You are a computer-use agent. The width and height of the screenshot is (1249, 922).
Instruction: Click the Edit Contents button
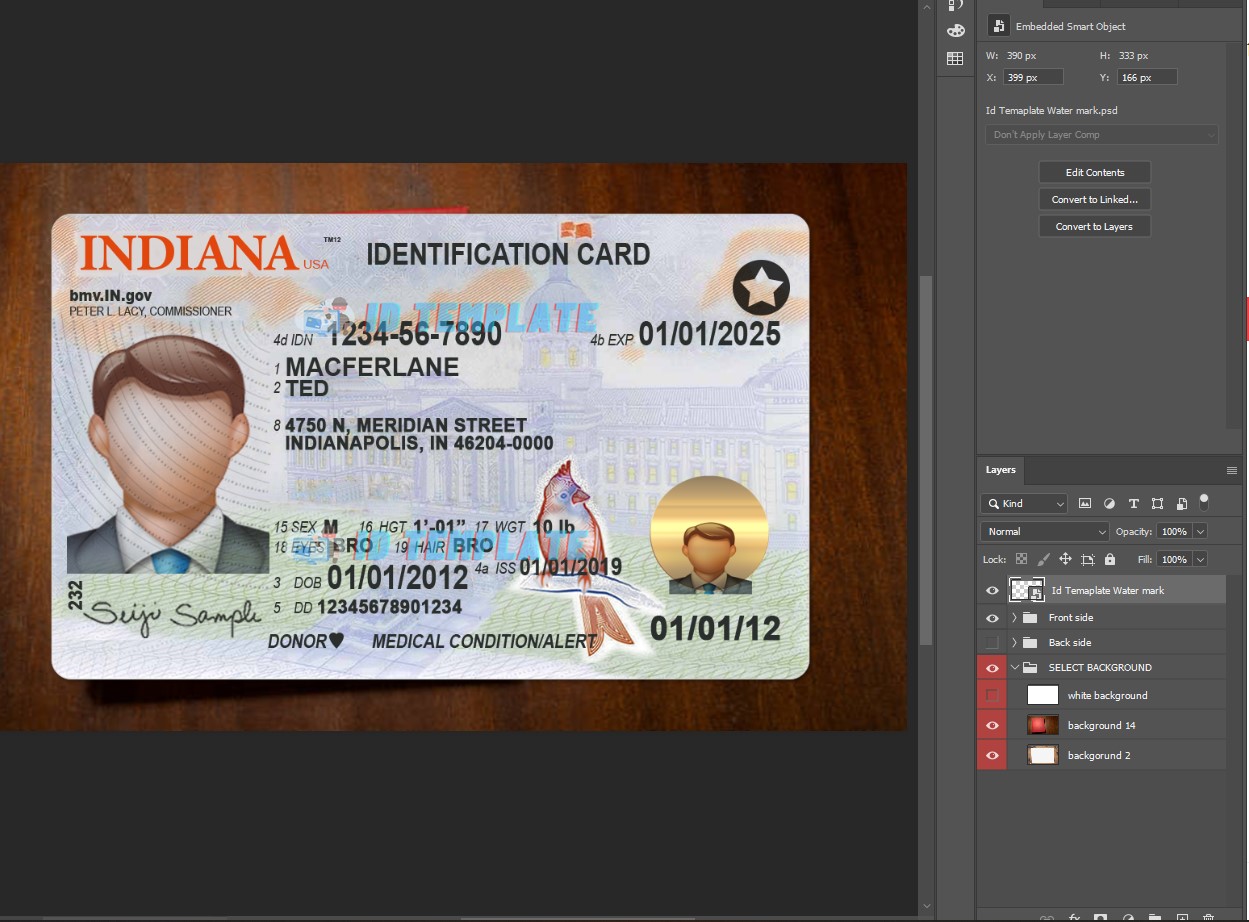click(x=1095, y=173)
